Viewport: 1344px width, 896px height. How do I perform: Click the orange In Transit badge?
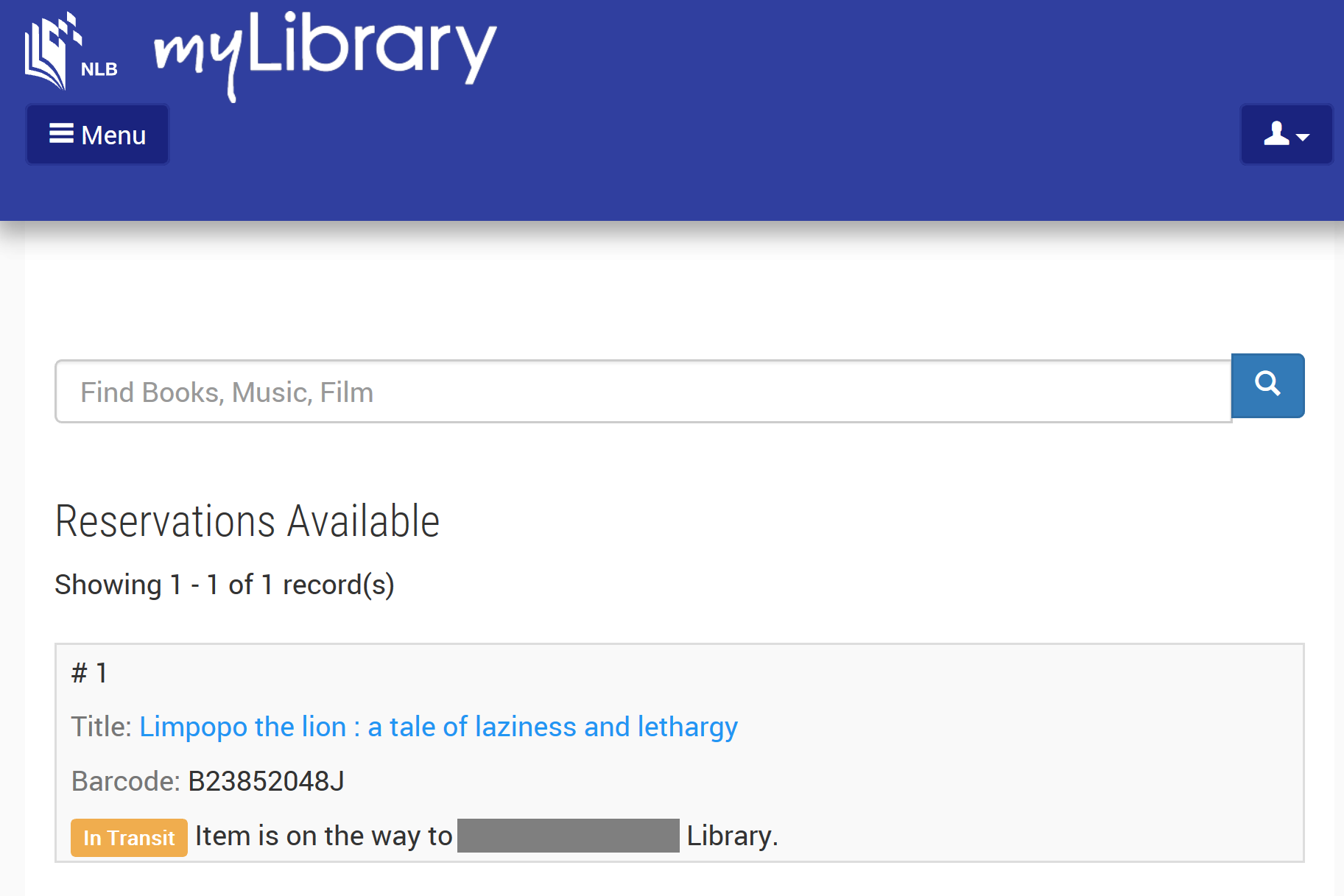click(129, 837)
